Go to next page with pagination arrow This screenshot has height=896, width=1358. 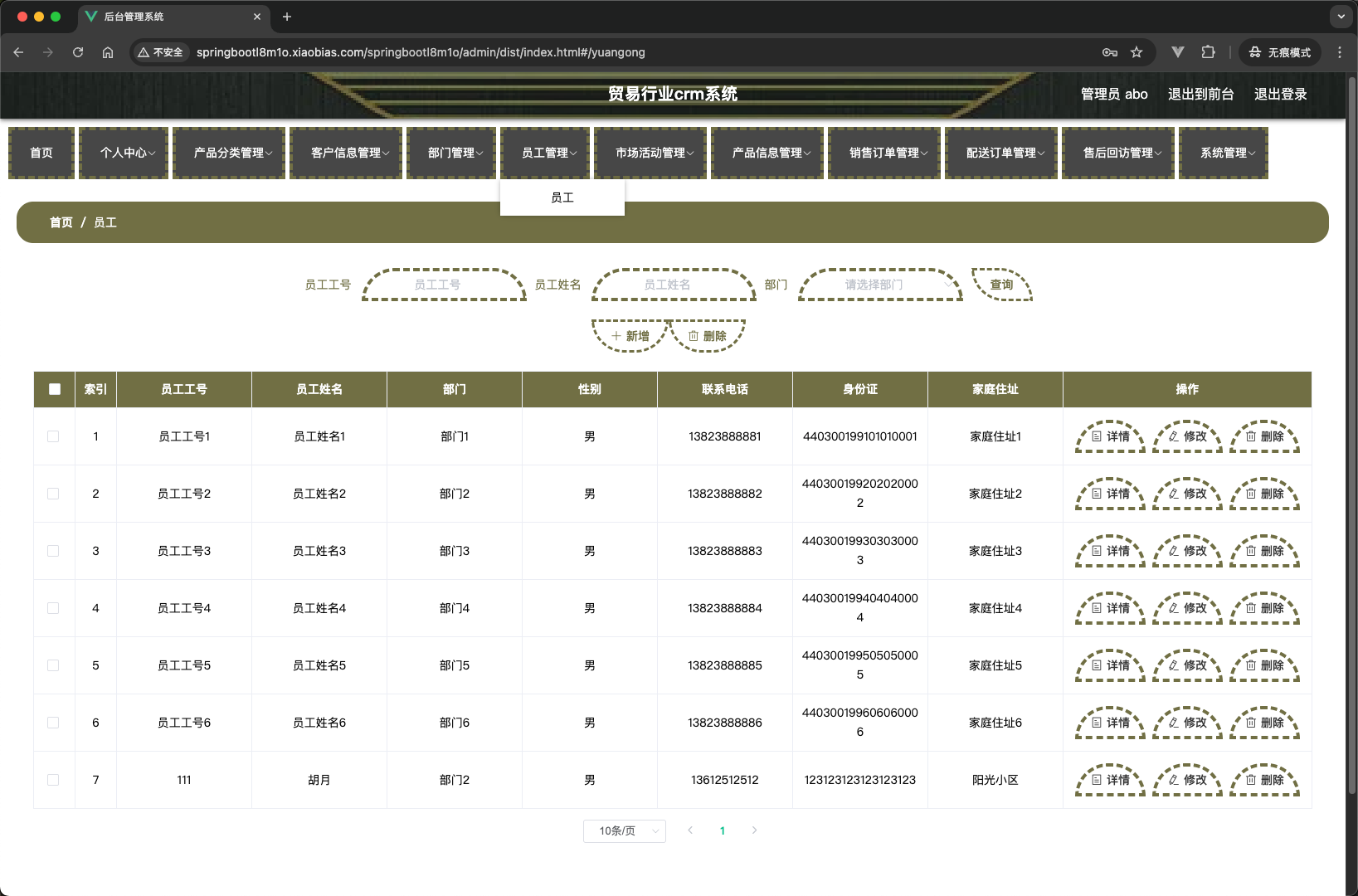pos(754,830)
